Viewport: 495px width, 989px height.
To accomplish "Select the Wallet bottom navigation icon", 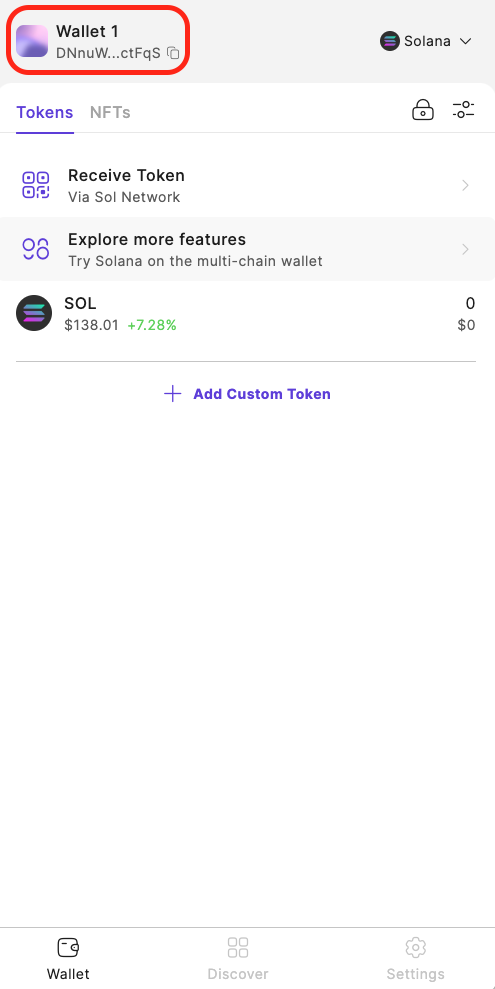I will (68, 947).
